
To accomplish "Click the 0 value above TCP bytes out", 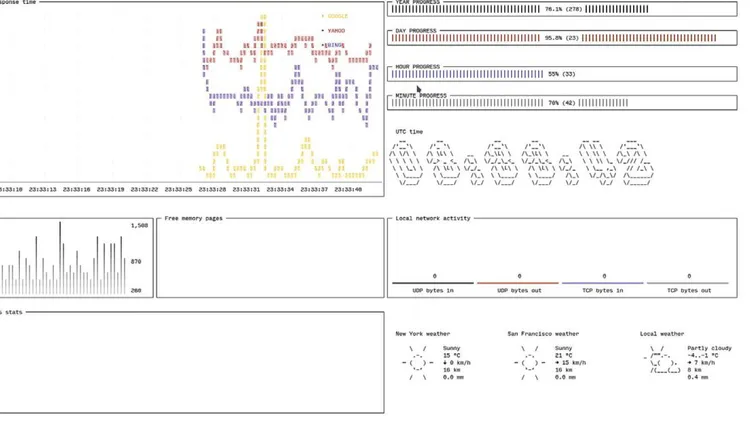I will tap(689, 276).
